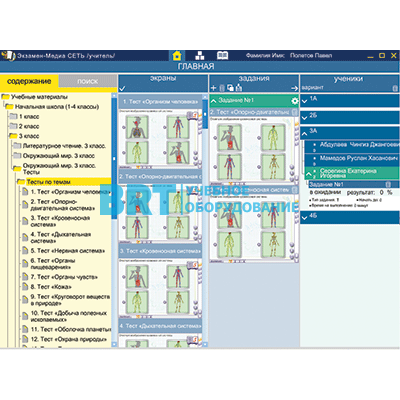The image size is (400, 400).
Task: Click the checkmark icon under Экраны
Action: point(122,88)
